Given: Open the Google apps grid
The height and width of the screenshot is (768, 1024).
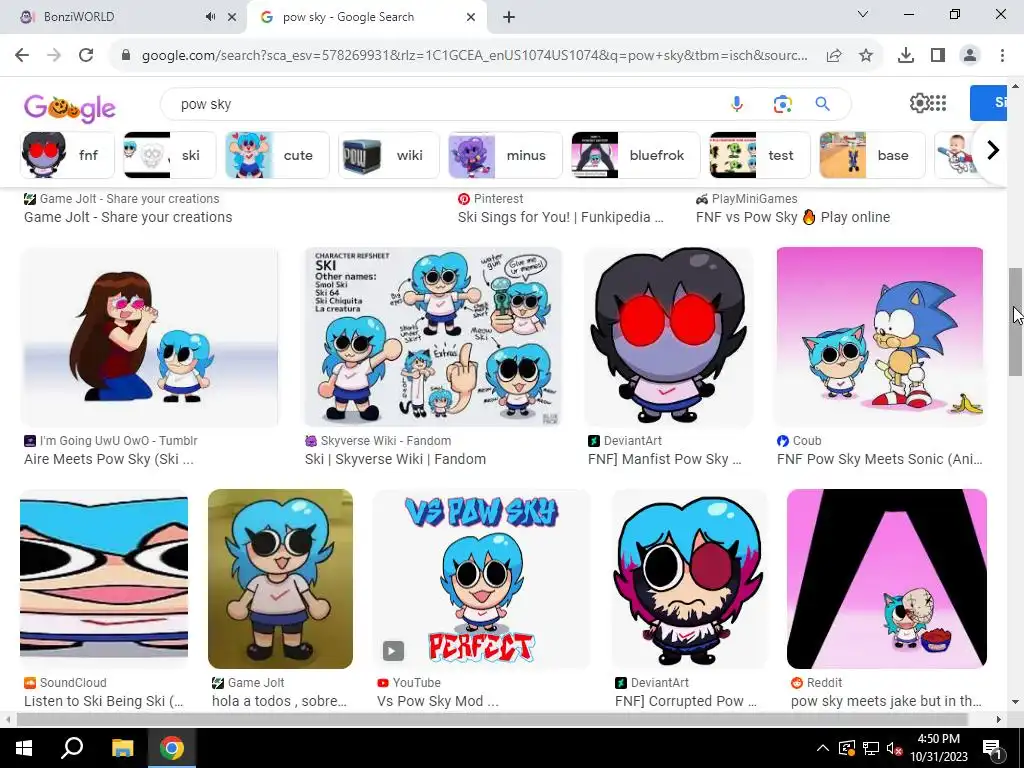Looking at the screenshot, I should pyautogui.click(x=938, y=103).
